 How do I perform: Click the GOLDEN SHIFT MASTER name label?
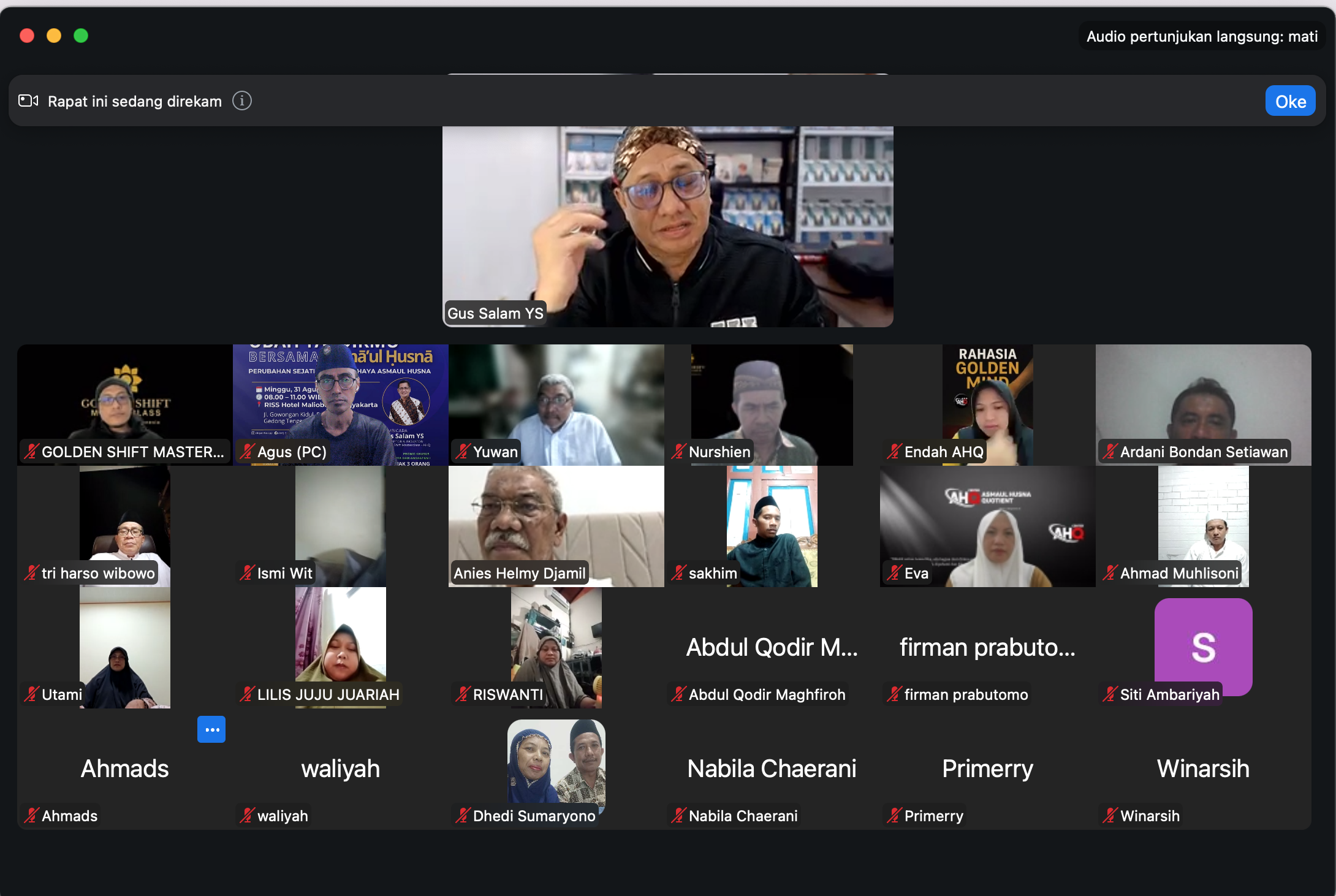pos(132,452)
